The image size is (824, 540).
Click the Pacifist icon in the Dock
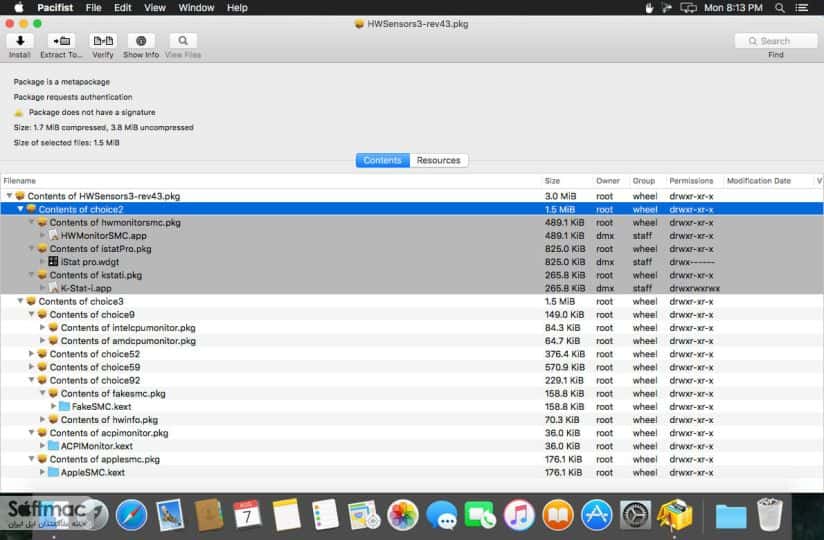pyautogui.click(x=675, y=515)
